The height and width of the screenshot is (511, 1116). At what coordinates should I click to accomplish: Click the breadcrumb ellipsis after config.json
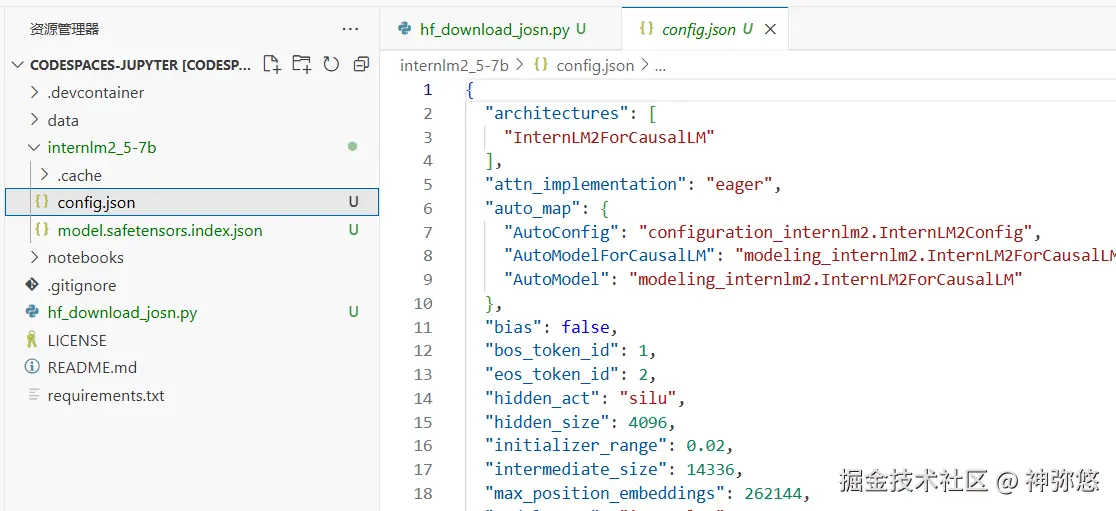[x=660, y=66]
